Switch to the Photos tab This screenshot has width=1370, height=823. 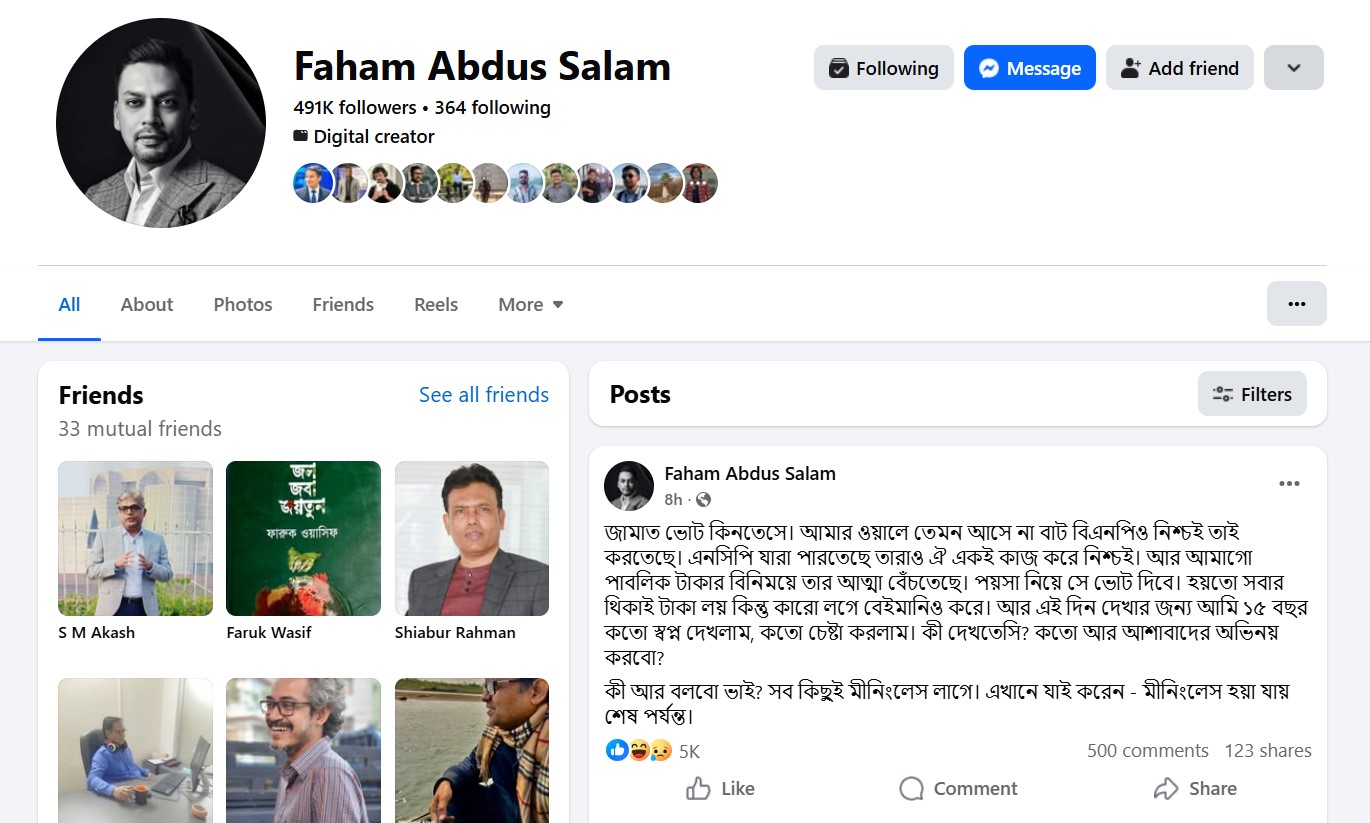pos(243,305)
